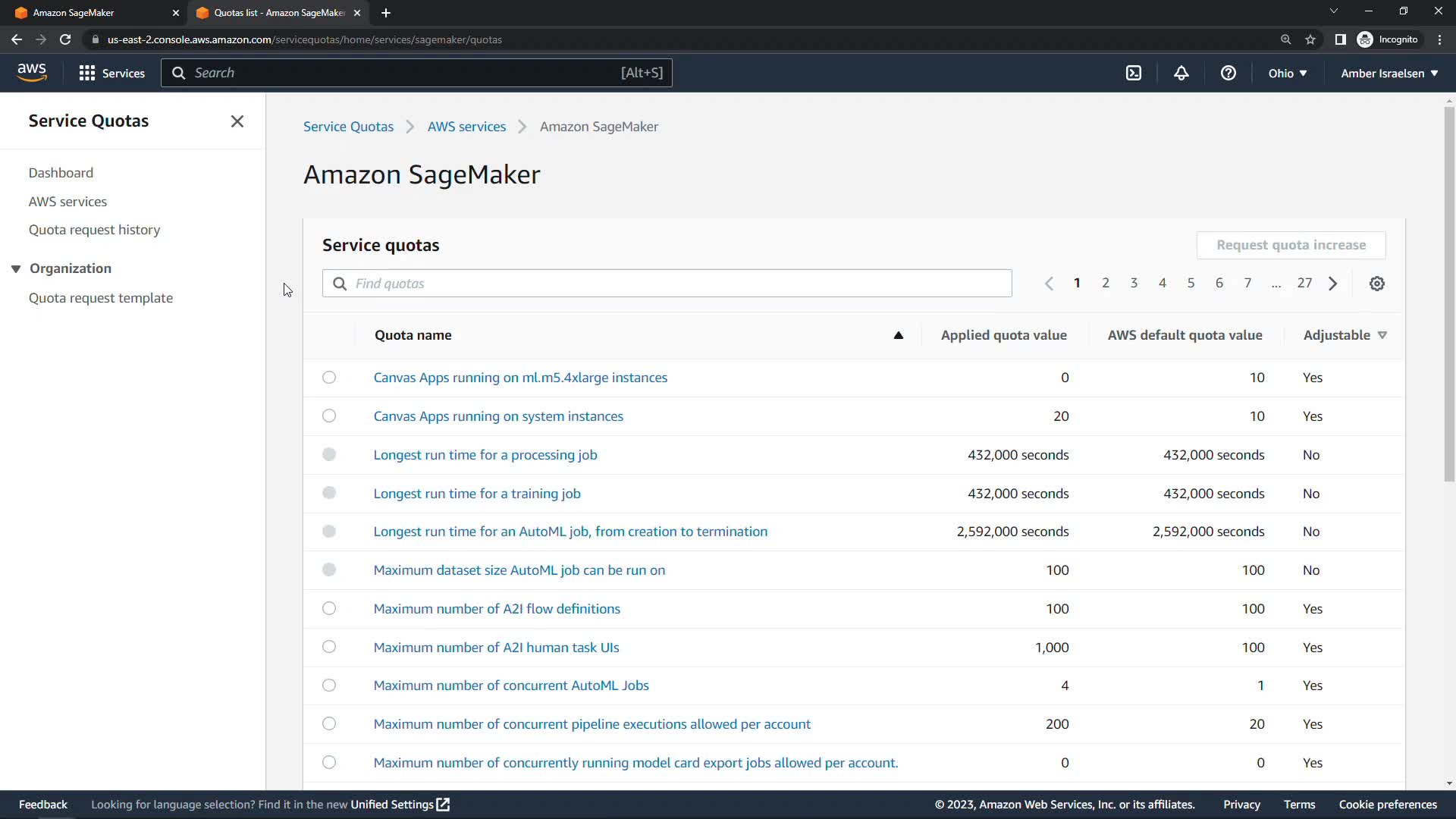Viewport: 1456px width, 819px height.
Task: Open Longest run time for a training job link
Action: tap(476, 494)
